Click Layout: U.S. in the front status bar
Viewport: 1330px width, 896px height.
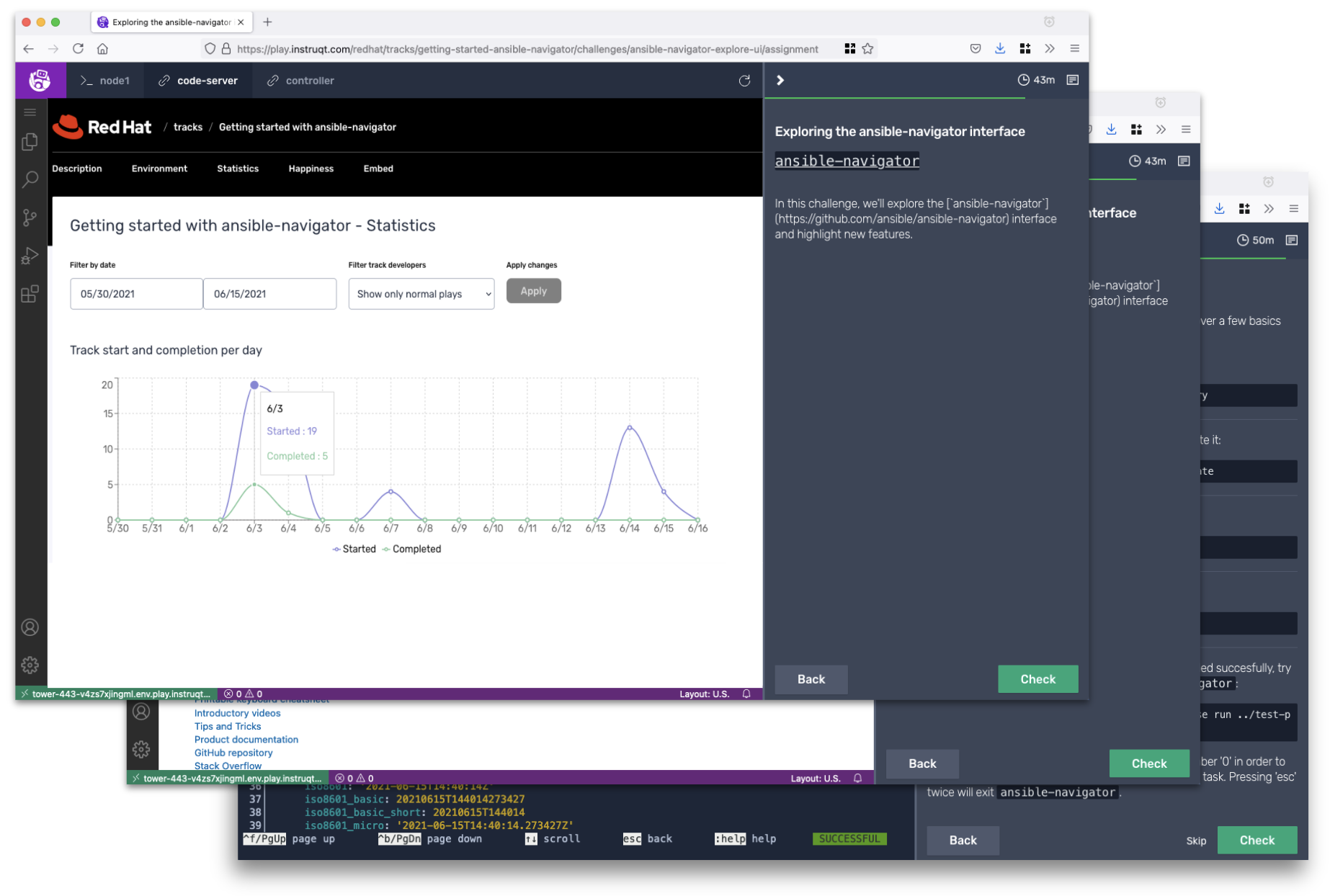point(704,694)
